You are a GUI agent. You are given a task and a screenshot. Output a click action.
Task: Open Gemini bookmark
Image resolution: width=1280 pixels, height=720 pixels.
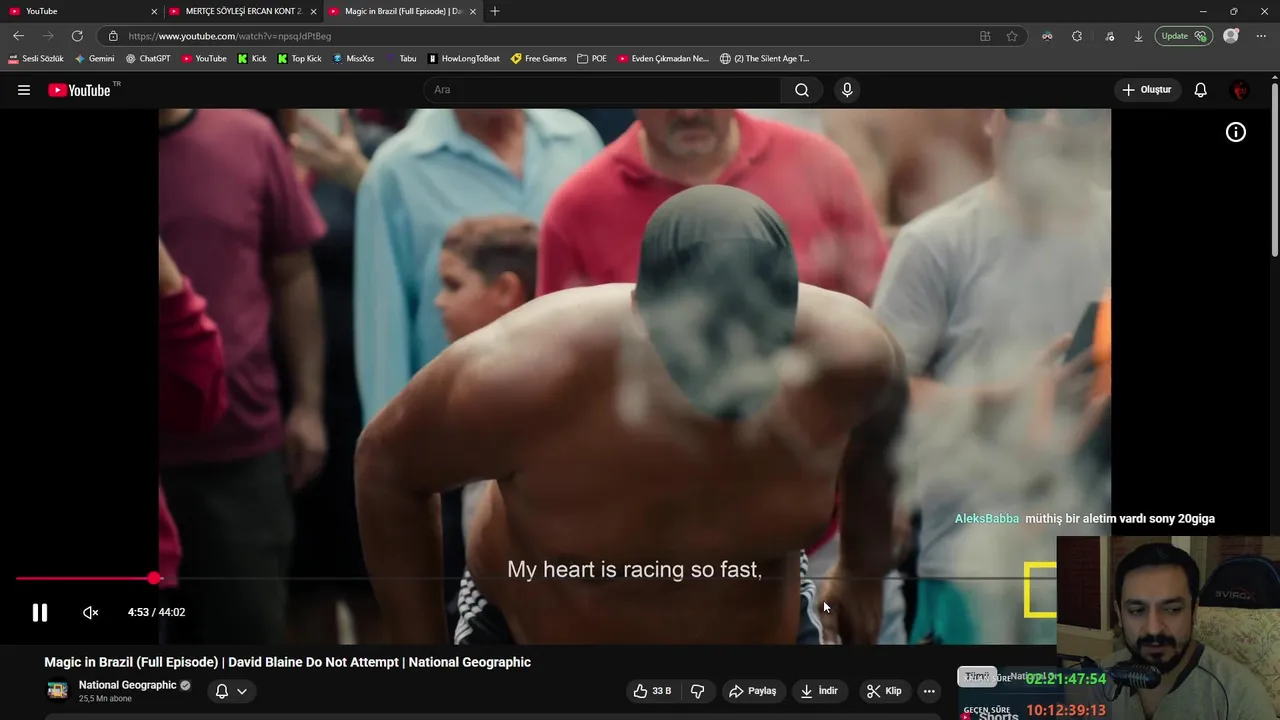95,59
